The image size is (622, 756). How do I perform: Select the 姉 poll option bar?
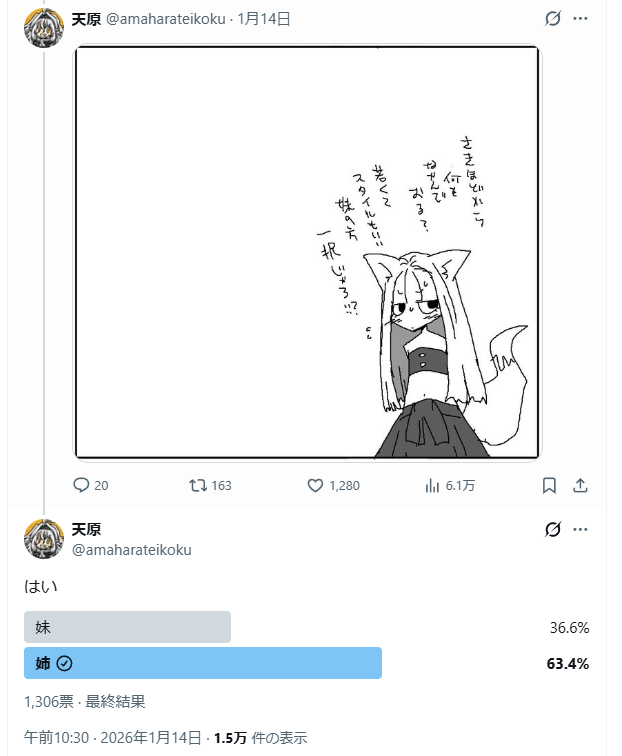[x=202, y=663]
